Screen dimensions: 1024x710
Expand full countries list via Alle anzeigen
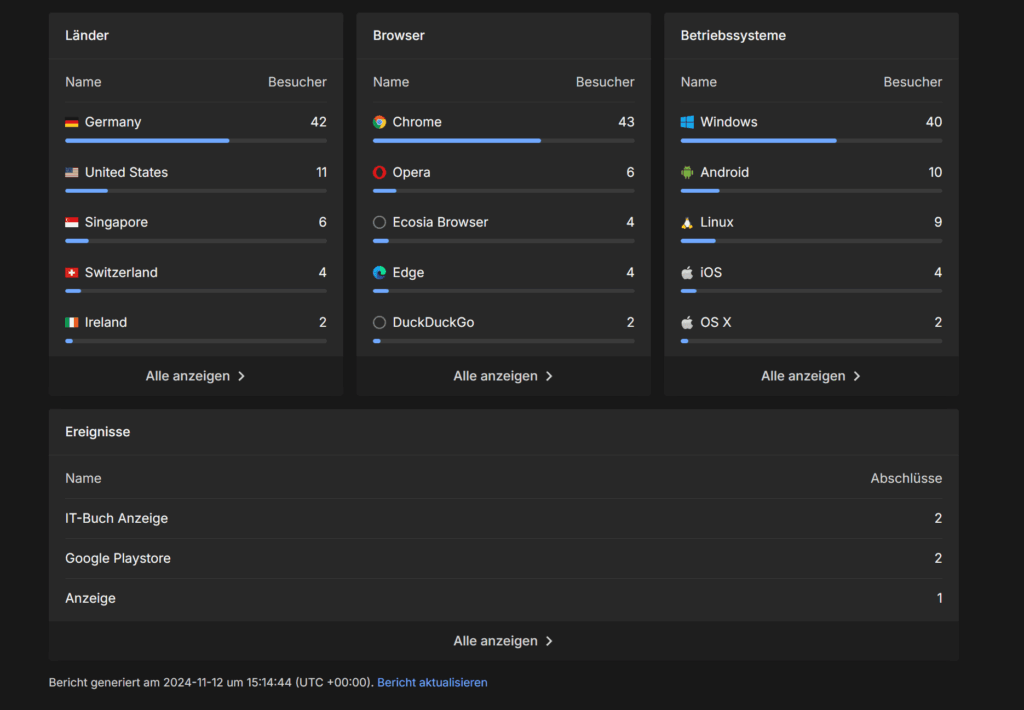[195, 376]
